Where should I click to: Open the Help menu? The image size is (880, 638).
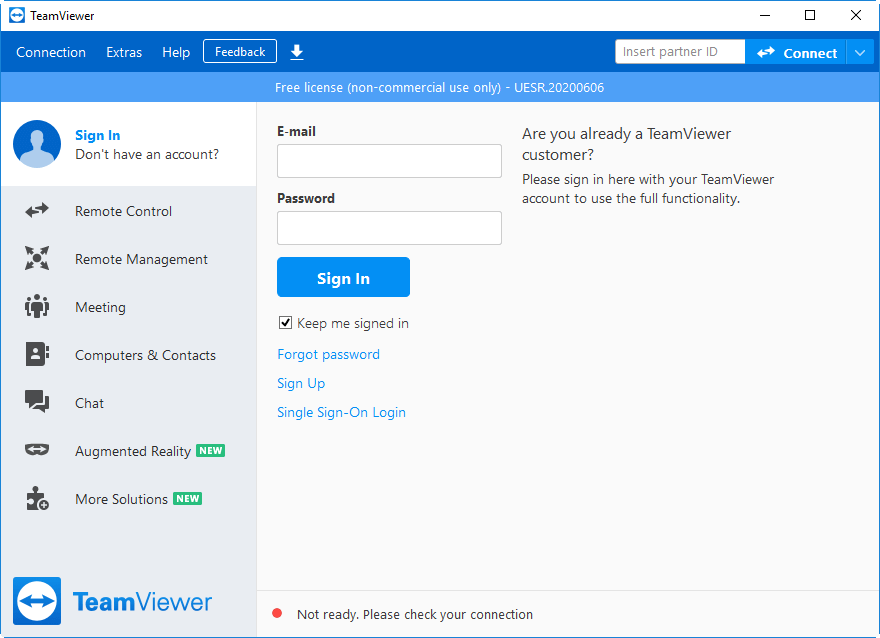pyautogui.click(x=176, y=52)
